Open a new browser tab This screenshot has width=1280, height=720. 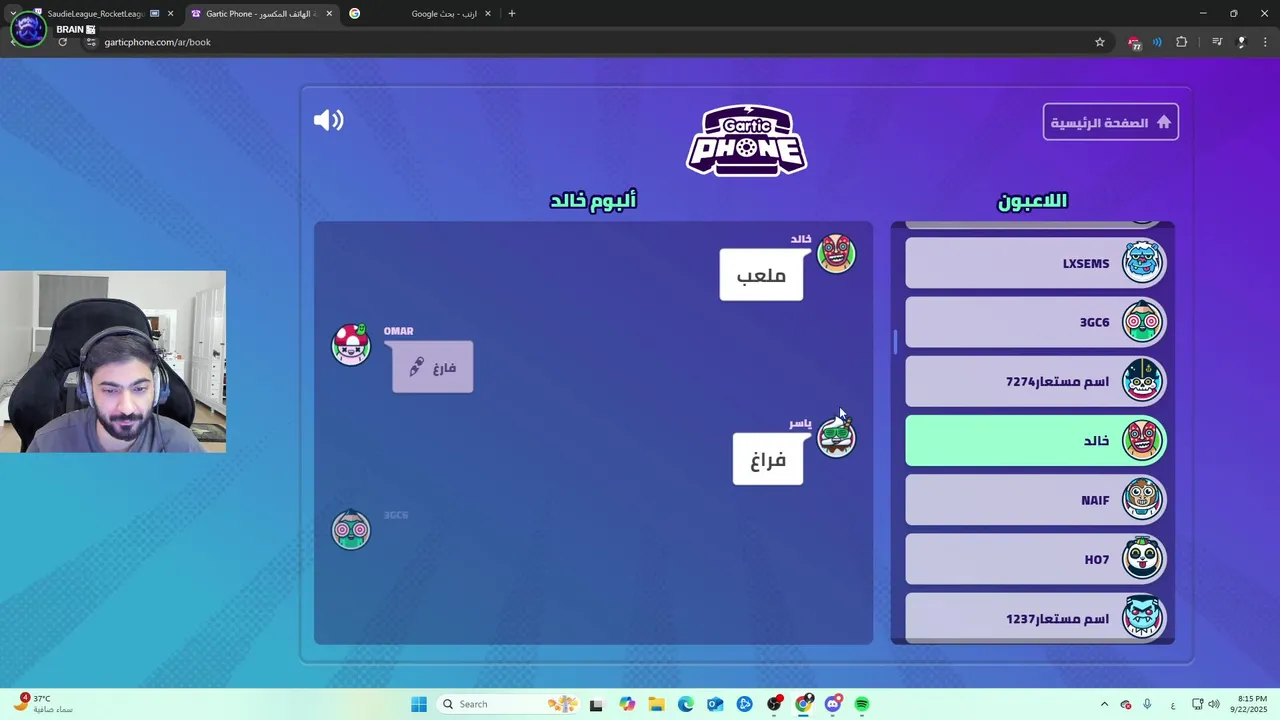[512, 14]
